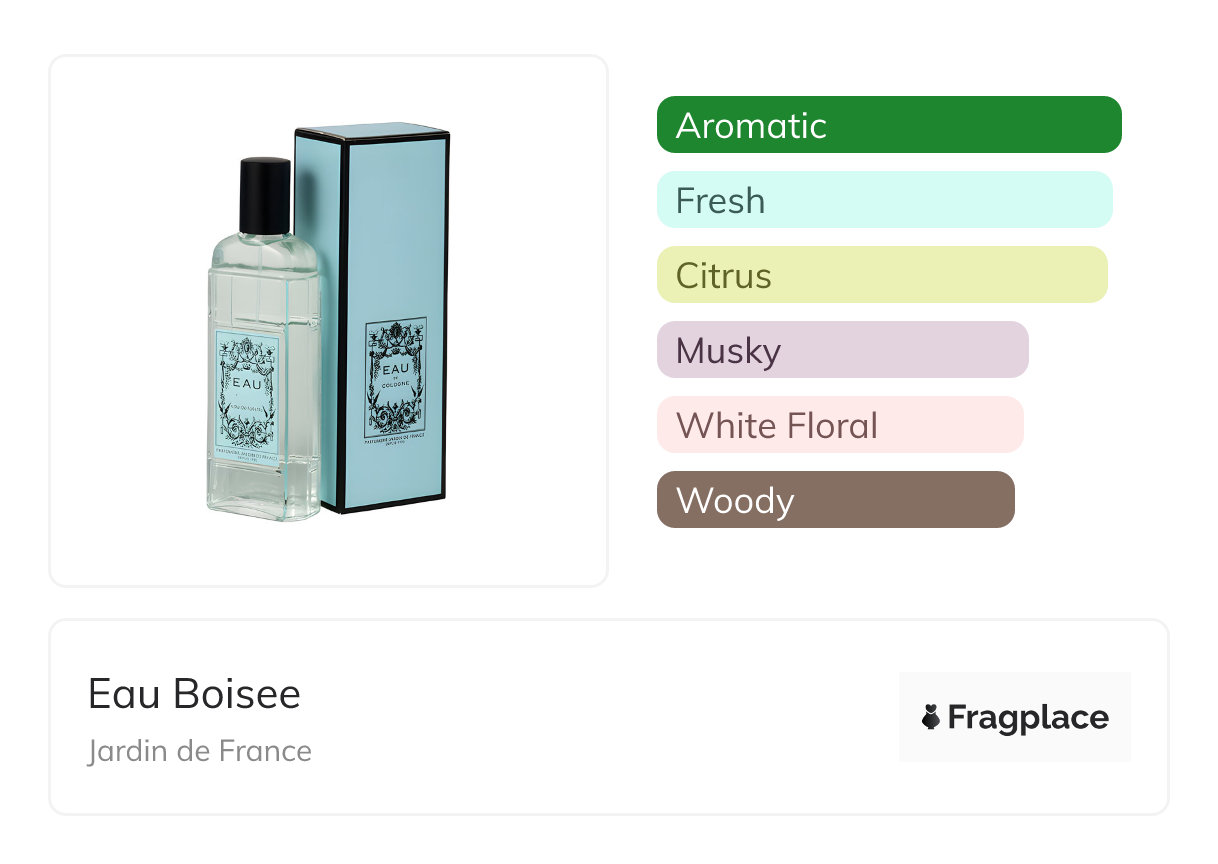The image size is (1218, 864).
Task: Open the Jardin de France brand link
Action: [199, 751]
